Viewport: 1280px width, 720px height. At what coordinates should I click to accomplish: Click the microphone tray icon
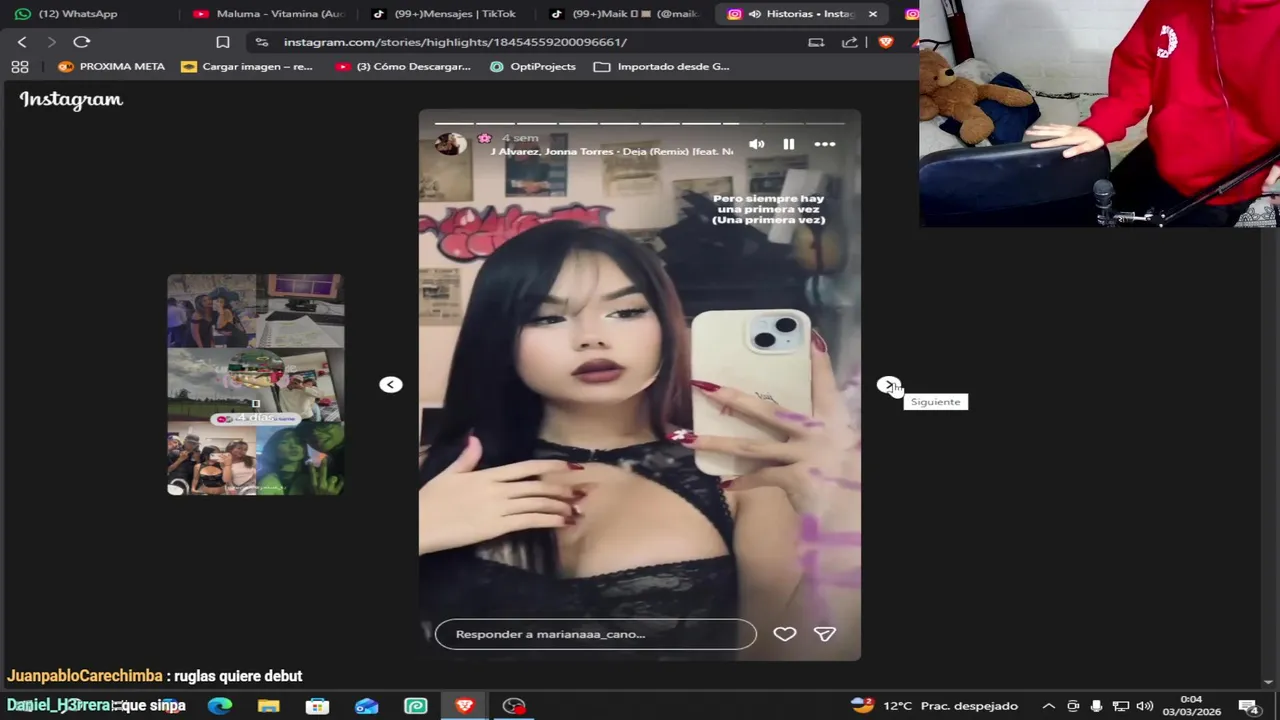click(x=1097, y=706)
